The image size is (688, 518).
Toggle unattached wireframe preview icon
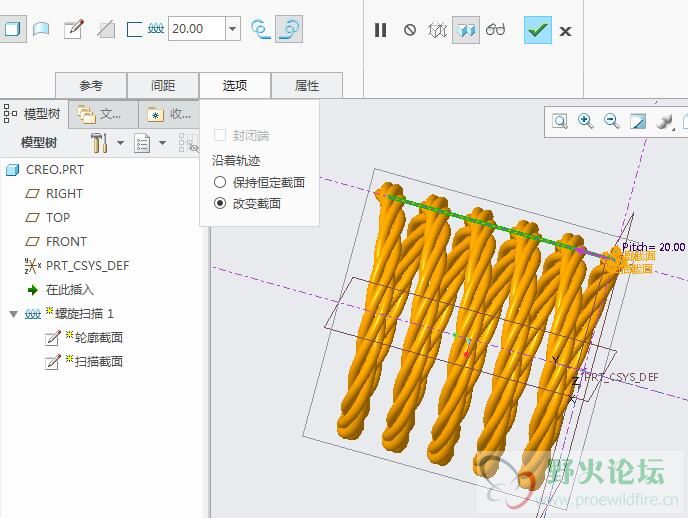click(x=437, y=30)
